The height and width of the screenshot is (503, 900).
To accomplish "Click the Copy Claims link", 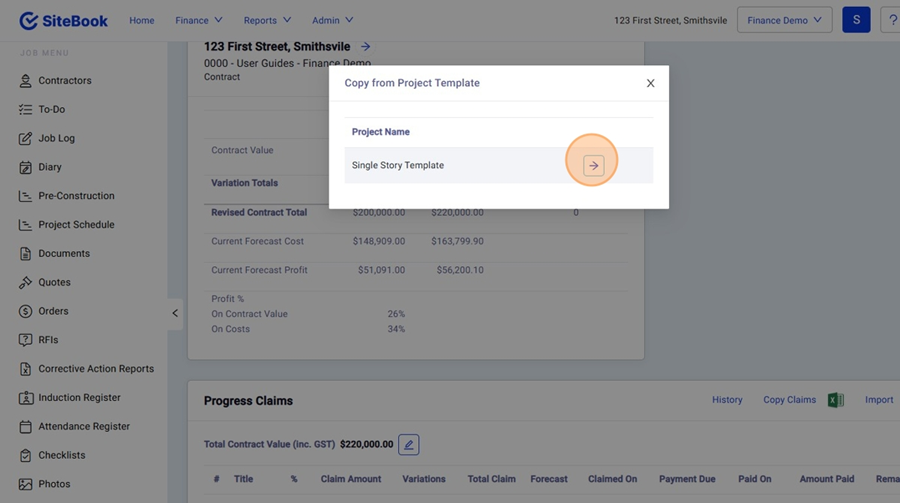I will coord(789,400).
